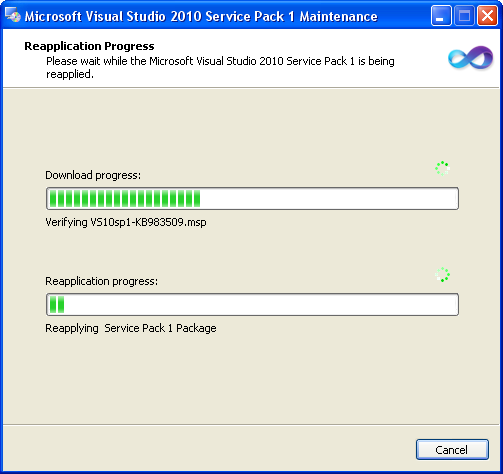The width and height of the screenshot is (503, 474).
Task: Click the Visual Studio infinity logo
Action: (470, 58)
